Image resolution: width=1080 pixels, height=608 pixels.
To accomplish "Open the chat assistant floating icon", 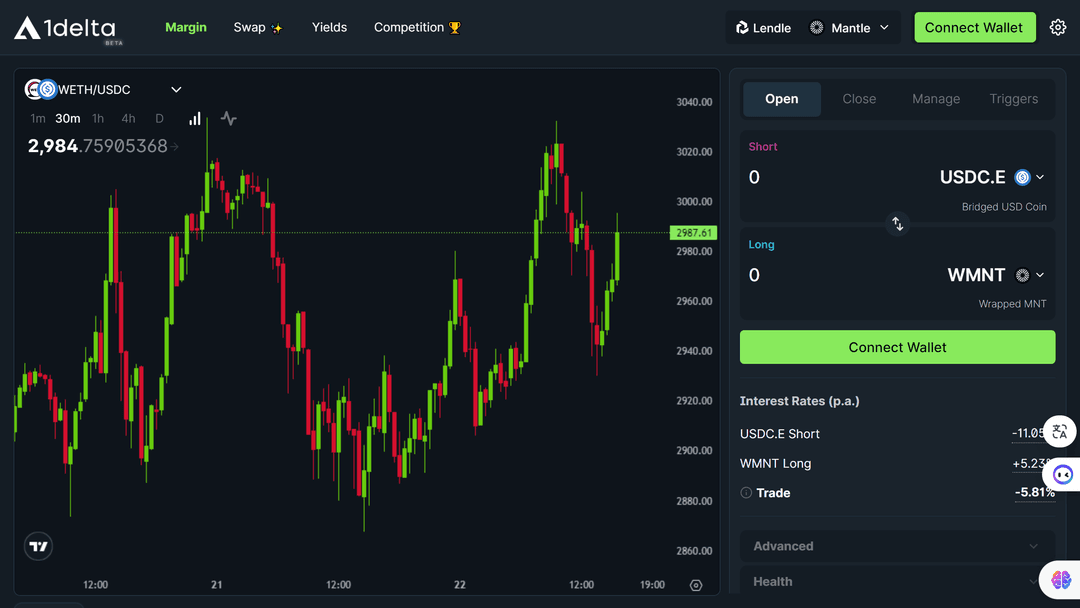I will coord(1062,474).
